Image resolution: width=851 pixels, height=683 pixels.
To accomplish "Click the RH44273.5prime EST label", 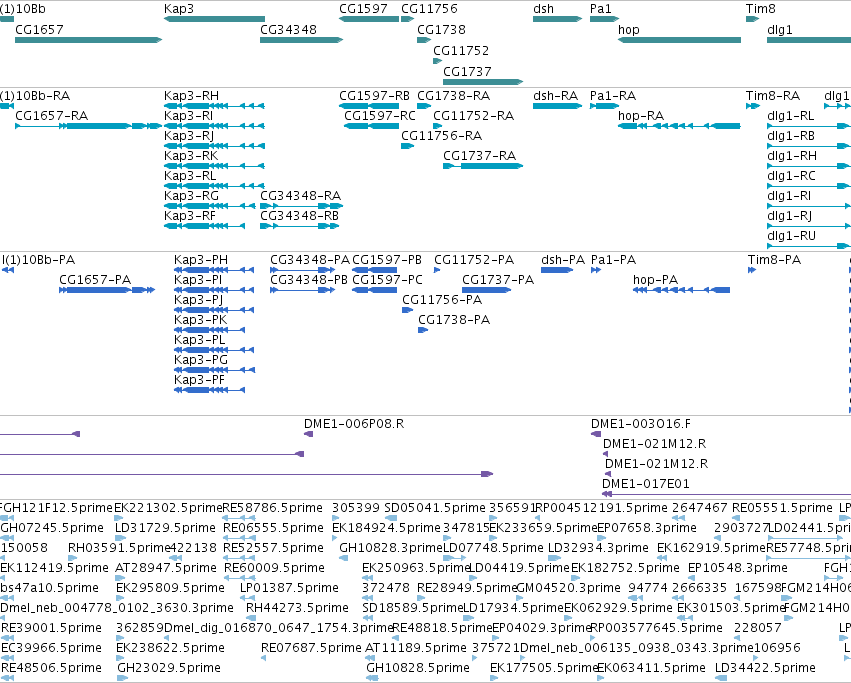I will (x=297, y=608).
